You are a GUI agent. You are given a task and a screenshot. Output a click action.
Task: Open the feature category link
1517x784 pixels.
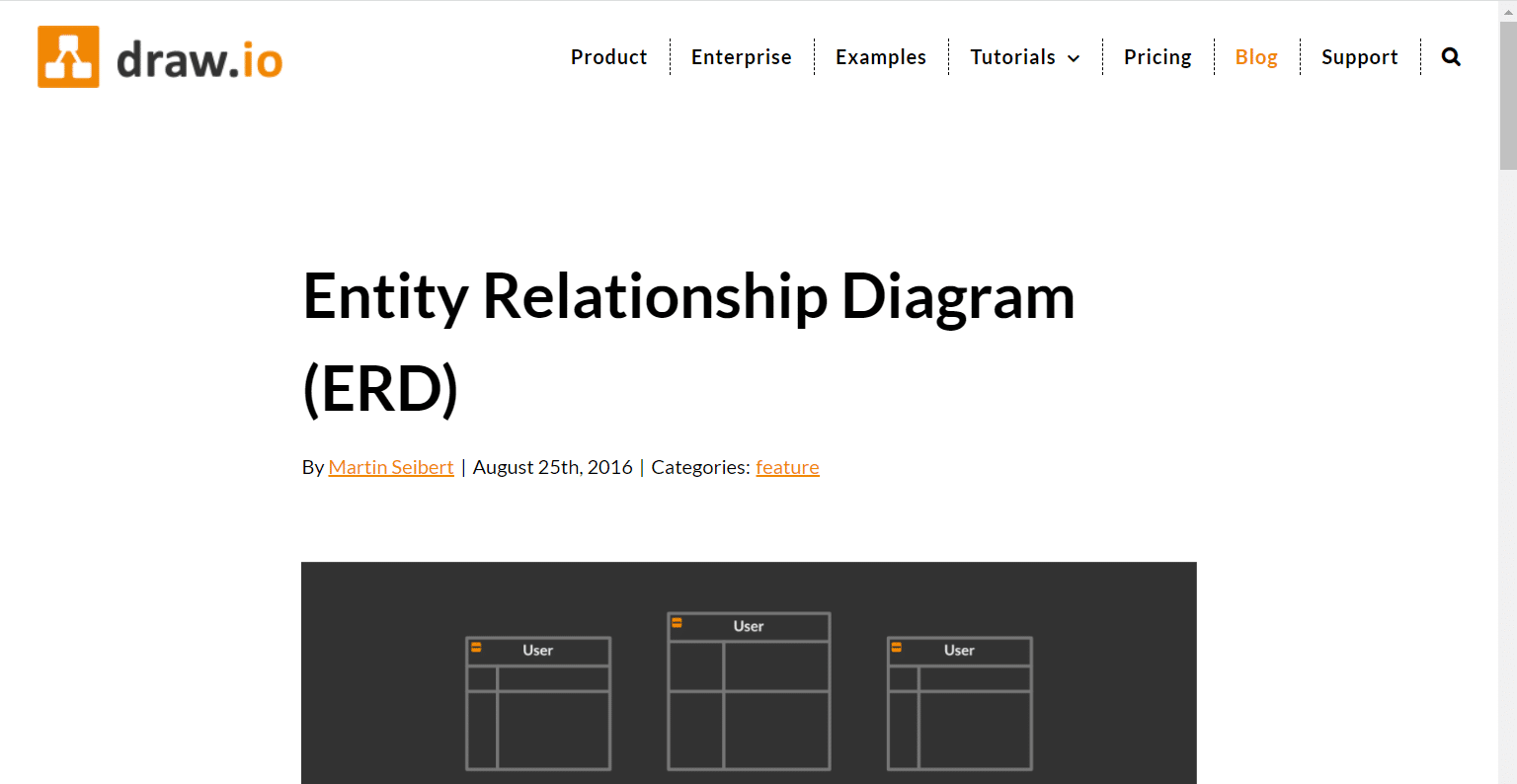787,467
